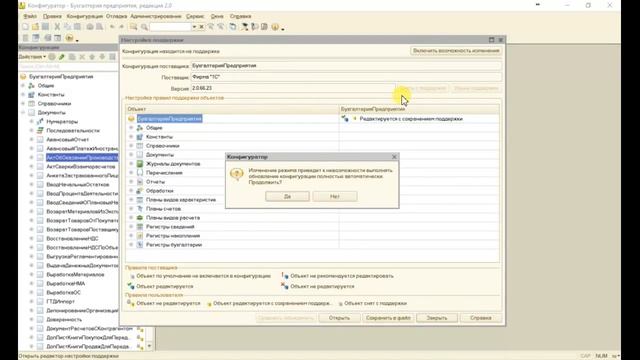The height and width of the screenshot is (360, 640).
Task: Expand Планы счетов in the support list
Action: click(131, 209)
